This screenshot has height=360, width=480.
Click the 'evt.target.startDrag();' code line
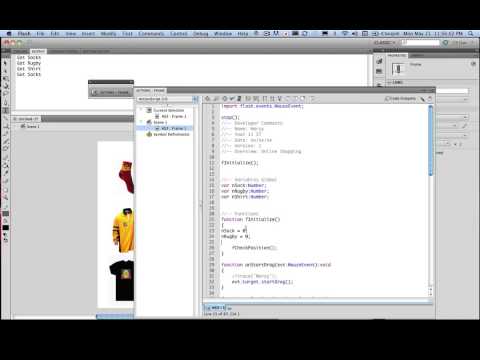(x=263, y=282)
